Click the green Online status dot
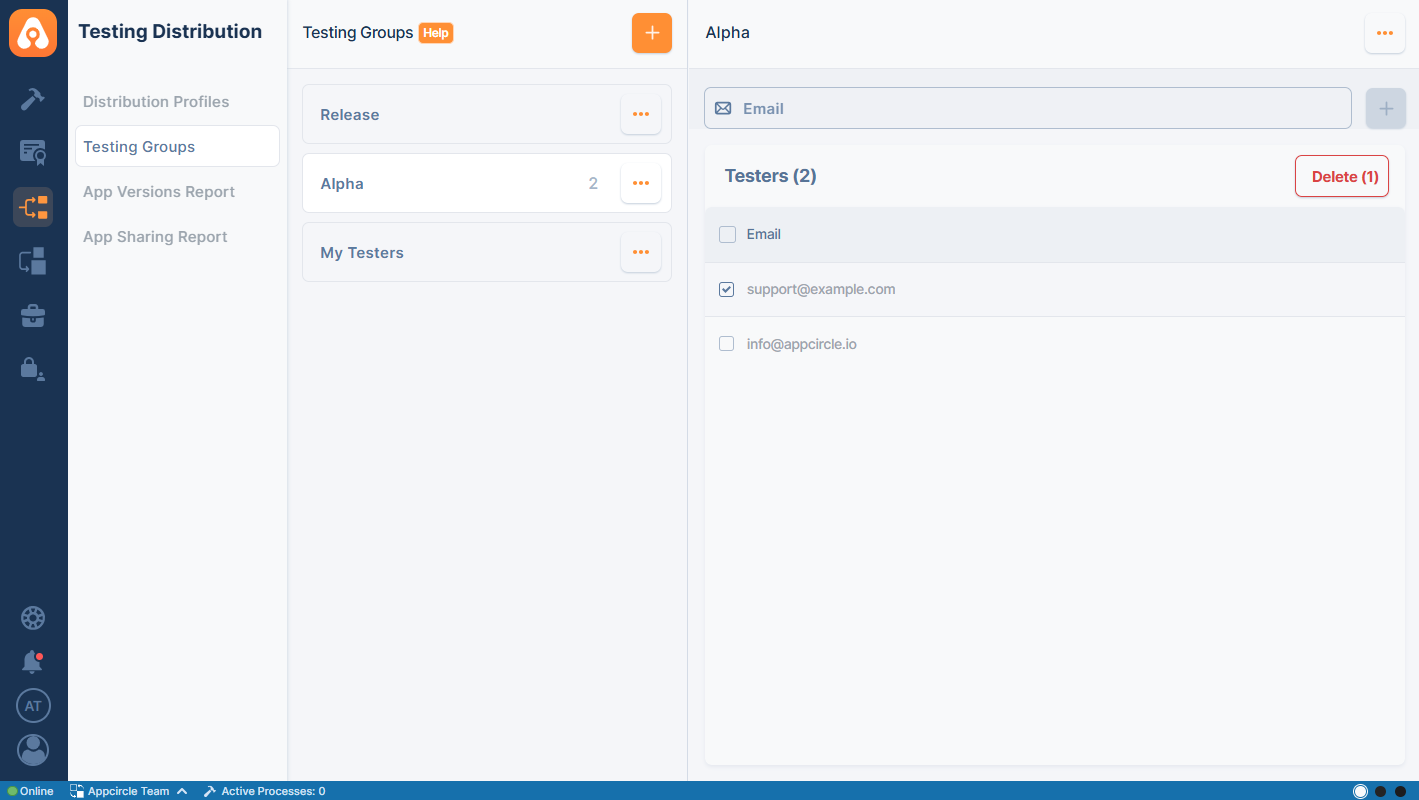This screenshot has height=800, width=1419. [12, 791]
